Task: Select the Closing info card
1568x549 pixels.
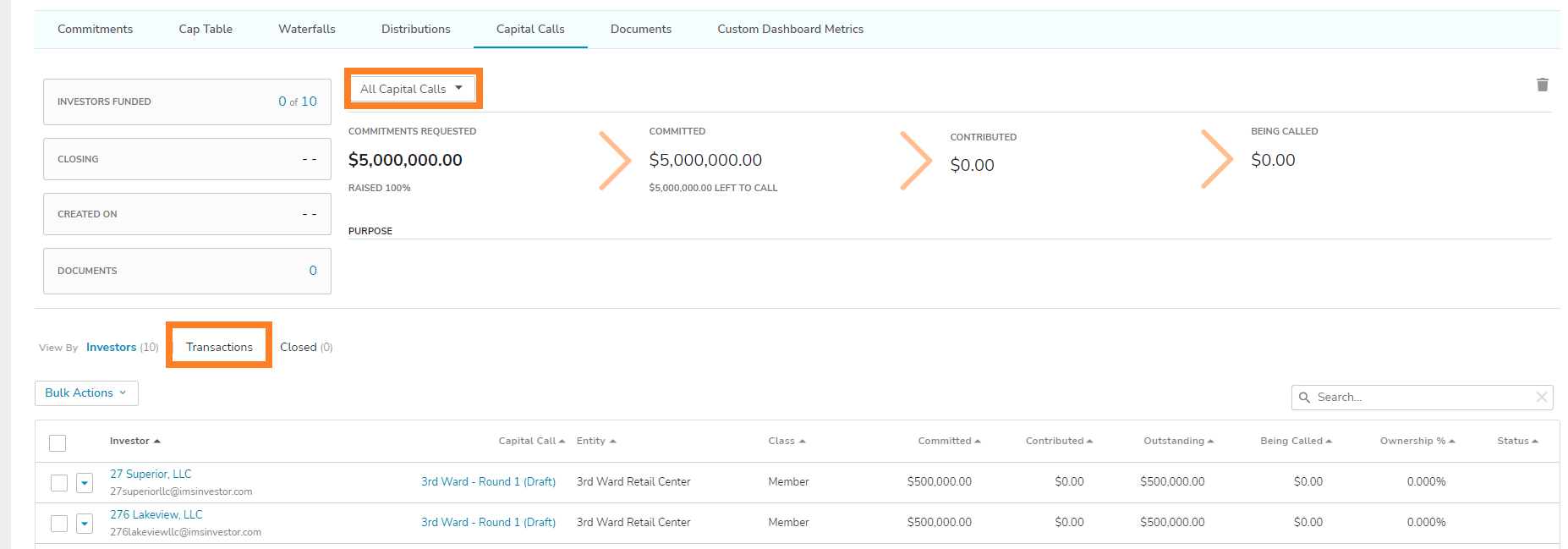Action: (x=187, y=159)
